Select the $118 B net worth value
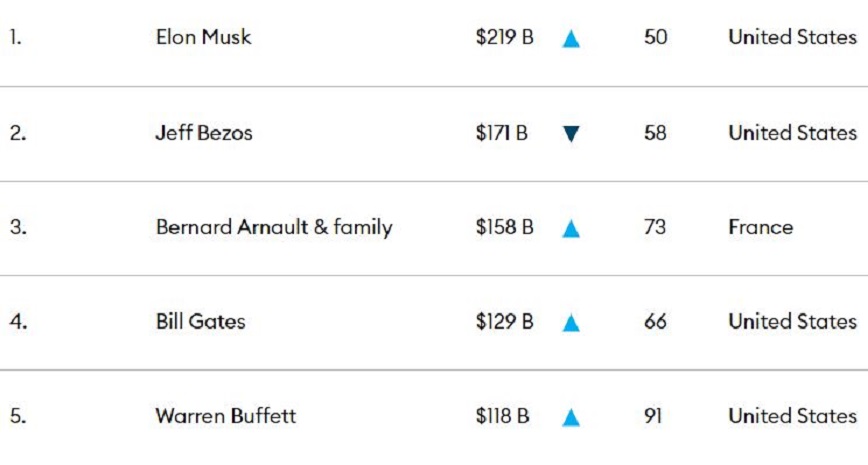The width and height of the screenshot is (868, 465). pyautogui.click(x=503, y=416)
